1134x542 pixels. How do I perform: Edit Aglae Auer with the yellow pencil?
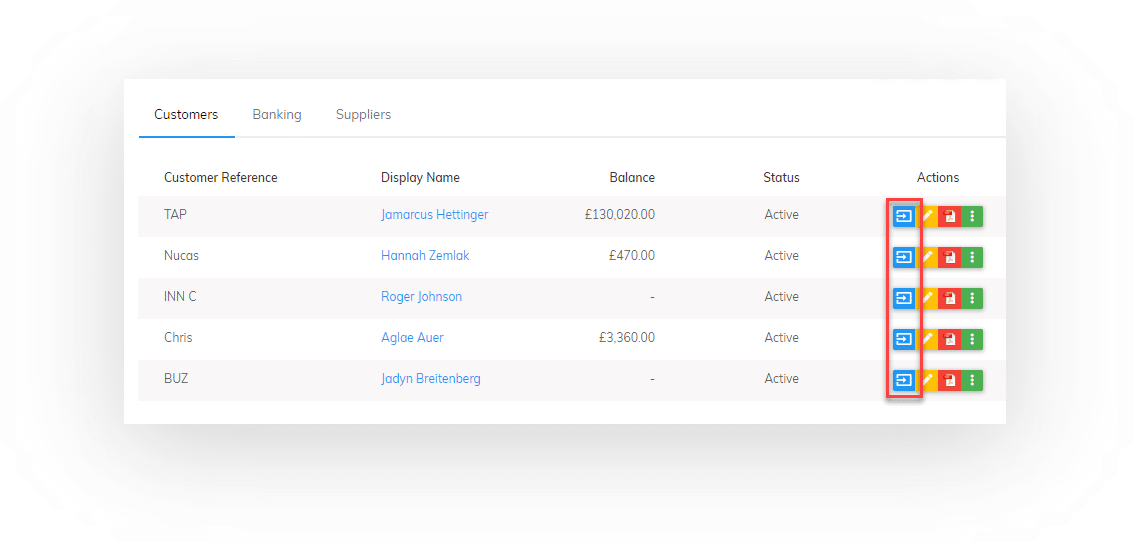[x=927, y=339]
